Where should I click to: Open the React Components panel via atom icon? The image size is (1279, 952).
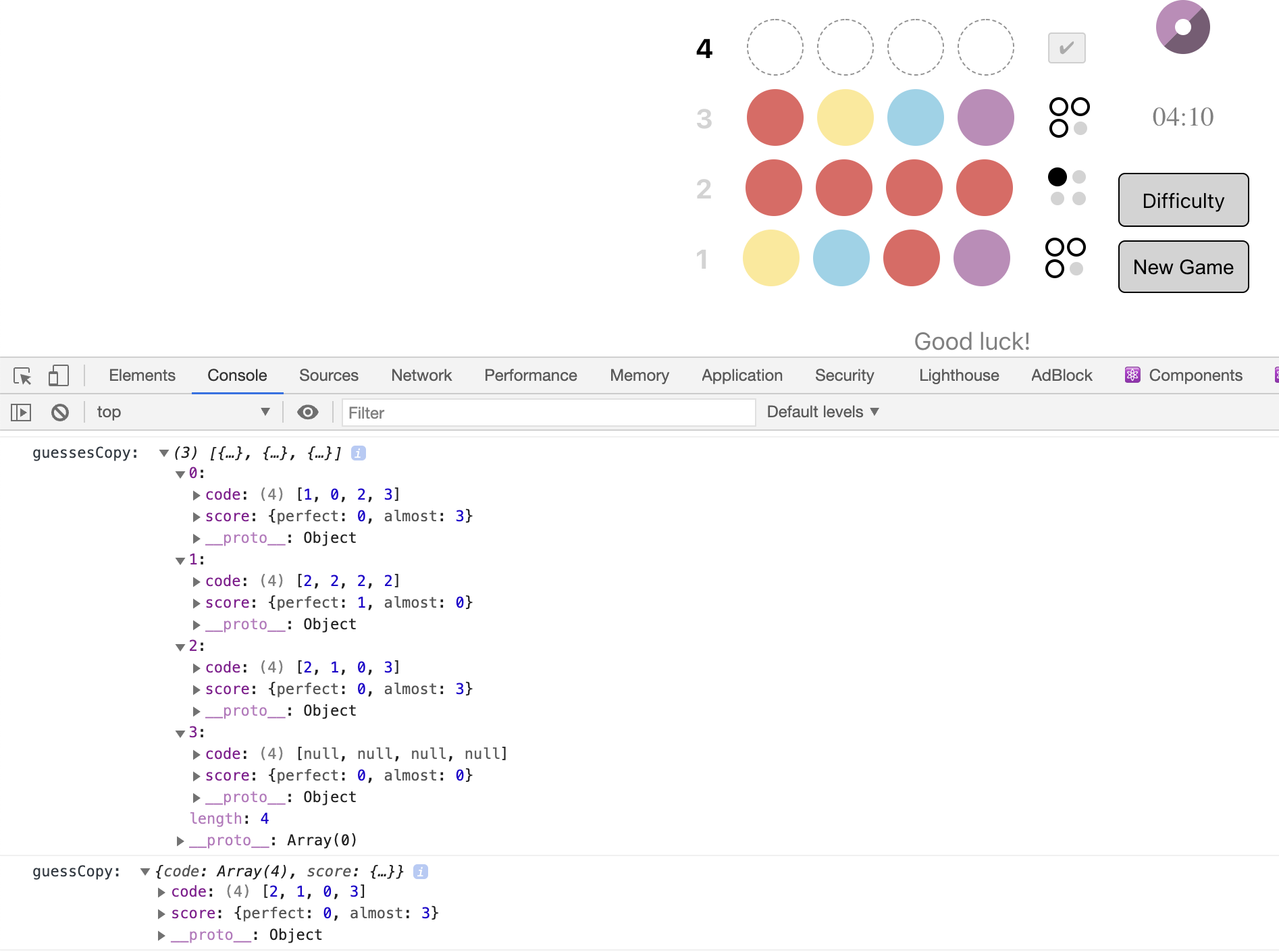(1132, 375)
